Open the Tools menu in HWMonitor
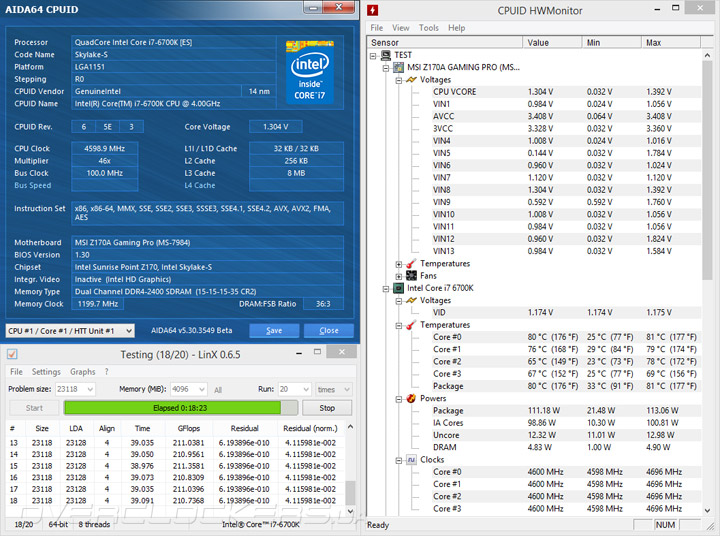Screen dimensions: 720x536 click(428, 28)
